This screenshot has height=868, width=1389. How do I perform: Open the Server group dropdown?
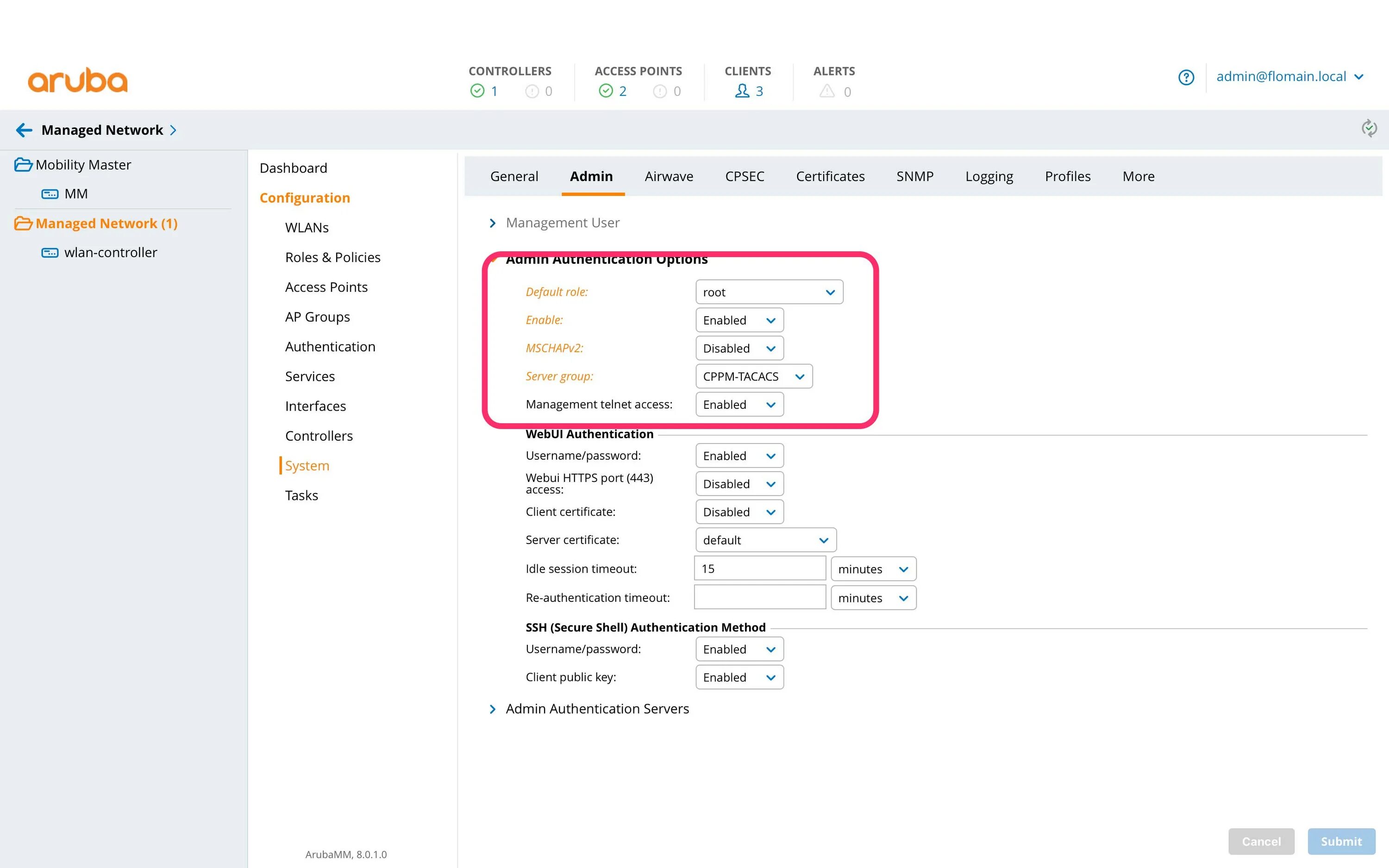[x=754, y=376]
